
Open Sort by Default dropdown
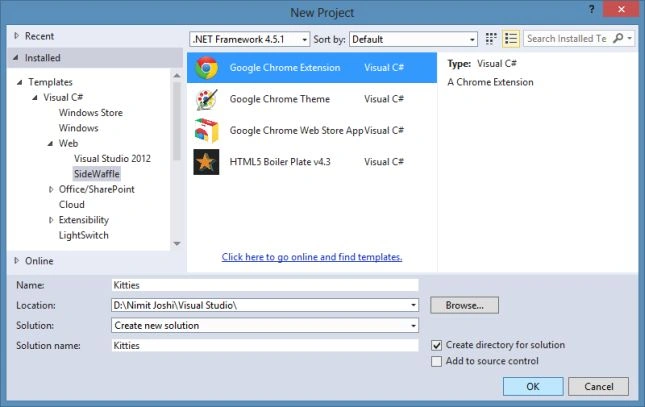[413, 40]
